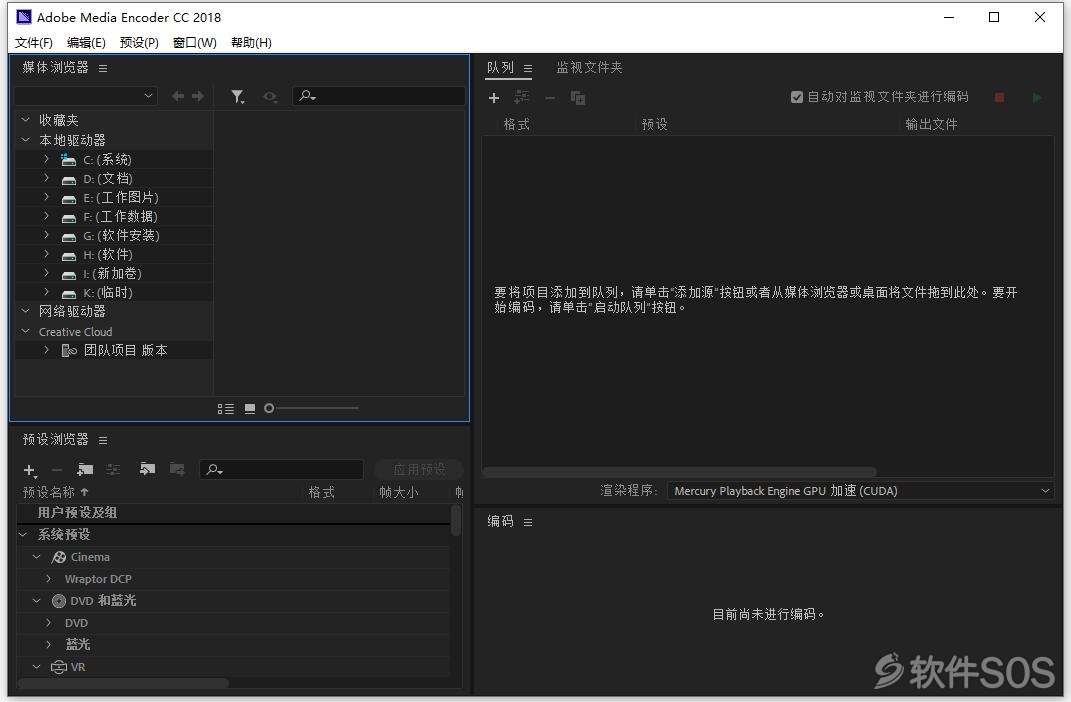The width and height of the screenshot is (1071, 702).
Task: Open the media browser path dropdown
Action: pyautogui.click(x=85, y=96)
